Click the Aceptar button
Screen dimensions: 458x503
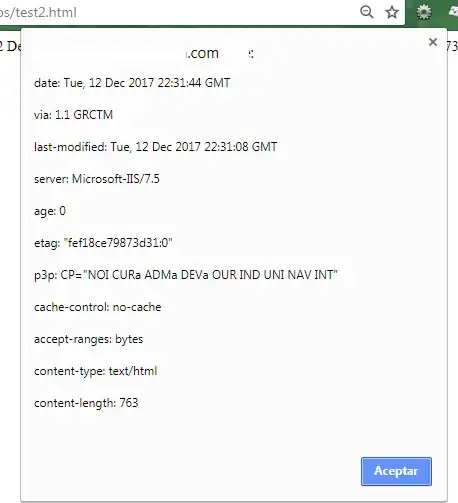396,471
